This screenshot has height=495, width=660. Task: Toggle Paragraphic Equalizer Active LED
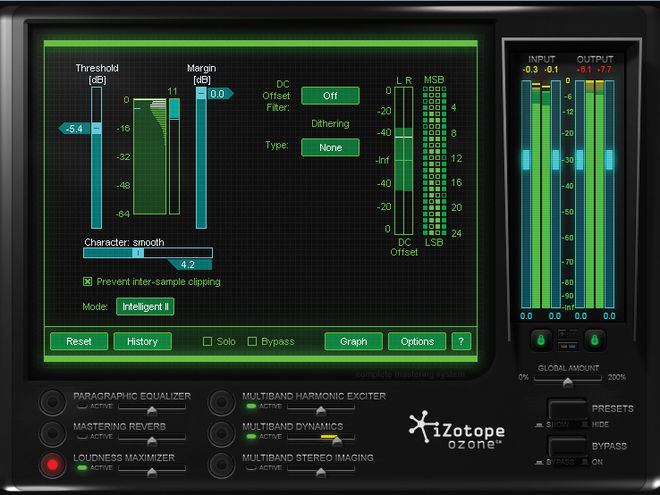pos(82,406)
